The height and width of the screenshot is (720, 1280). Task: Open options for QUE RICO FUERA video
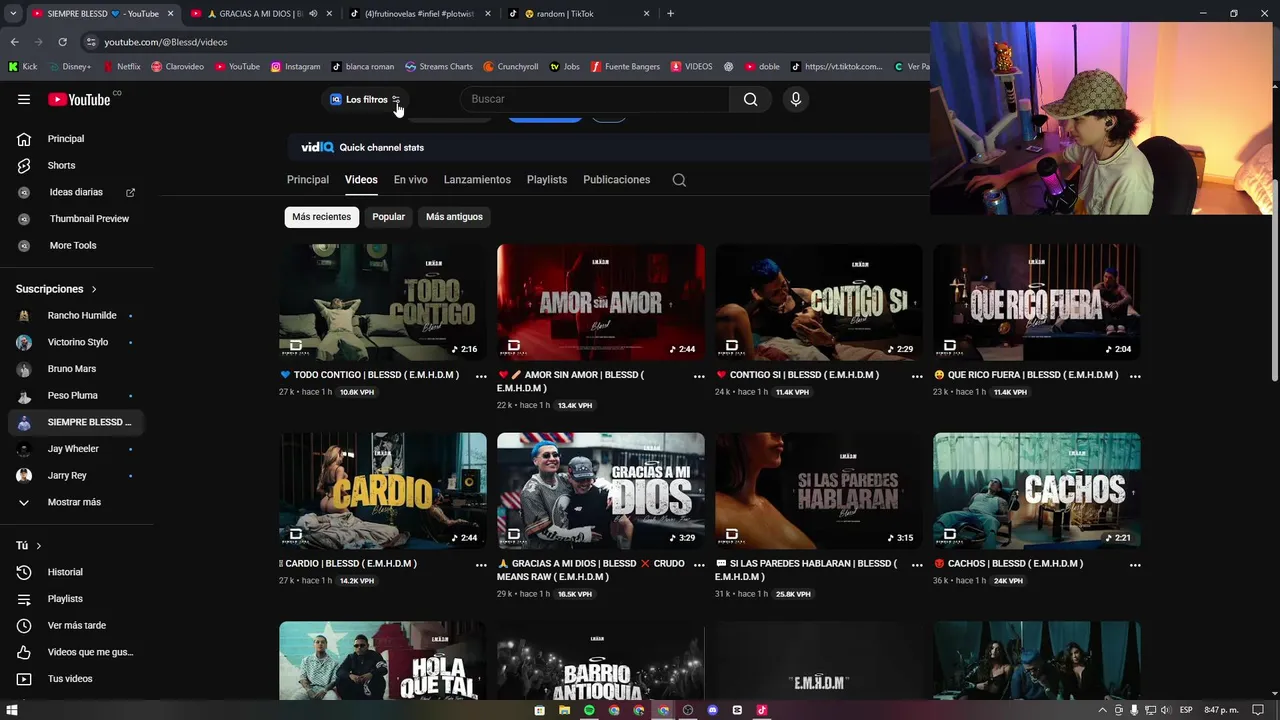tap(1135, 376)
